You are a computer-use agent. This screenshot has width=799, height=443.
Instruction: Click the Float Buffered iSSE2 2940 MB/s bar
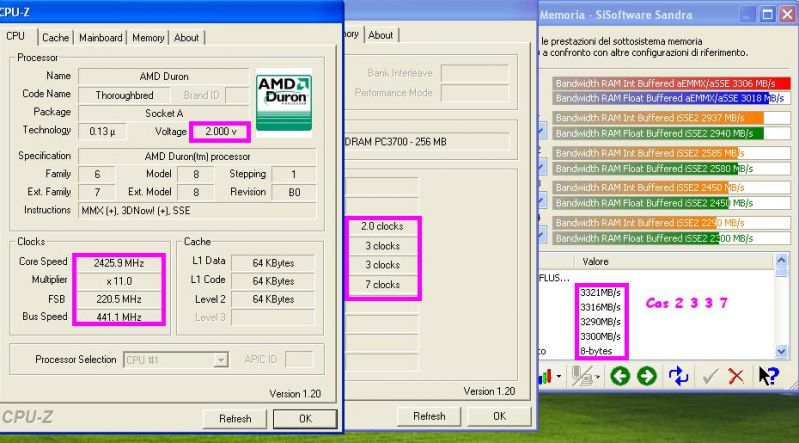672,134
